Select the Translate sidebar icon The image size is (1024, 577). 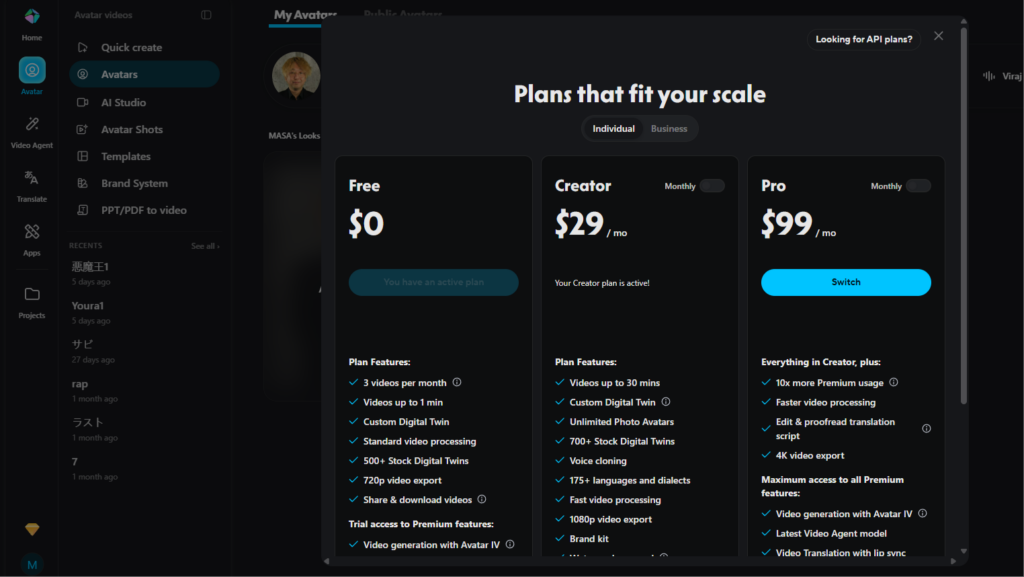point(32,178)
